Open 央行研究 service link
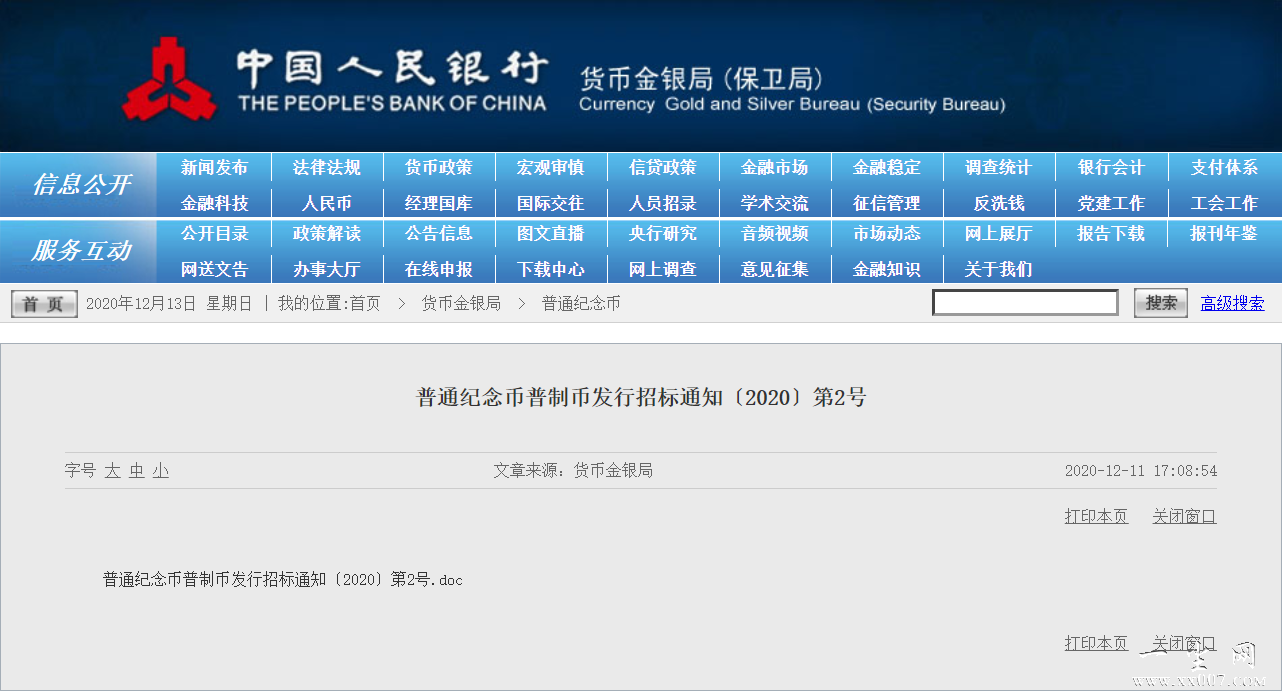The height and width of the screenshot is (694, 1282). click(x=662, y=234)
